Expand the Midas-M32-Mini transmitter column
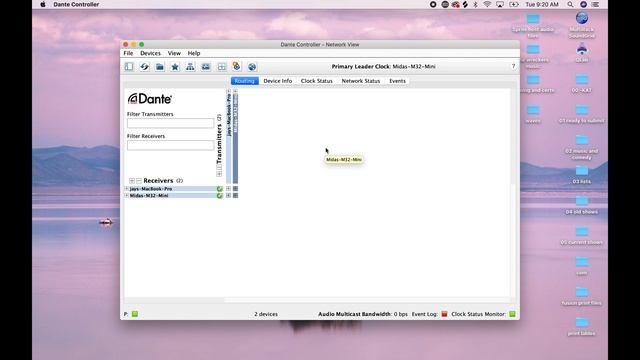The width and height of the screenshot is (640, 360). pos(235,91)
